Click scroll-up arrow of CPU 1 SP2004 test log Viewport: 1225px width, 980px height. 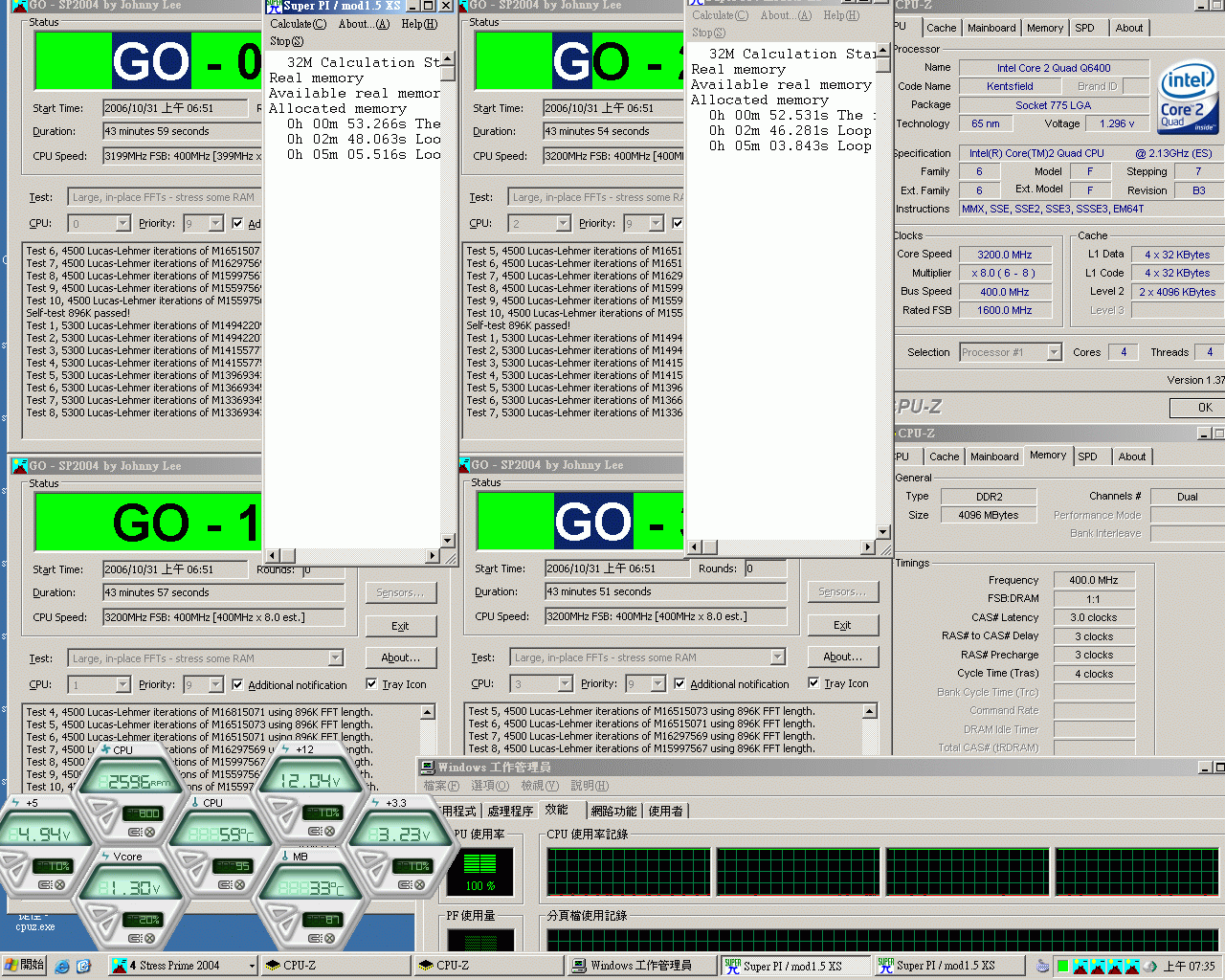coord(429,712)
